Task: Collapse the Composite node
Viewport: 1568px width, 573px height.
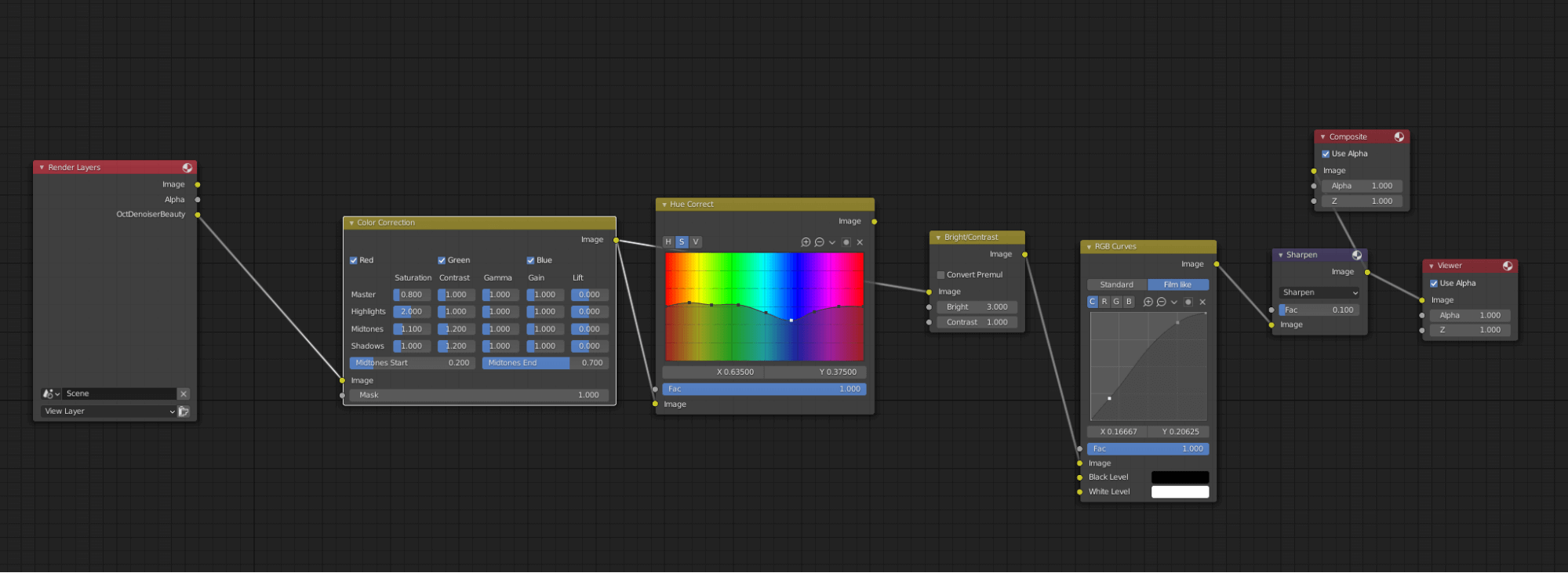Action: 1322,137
